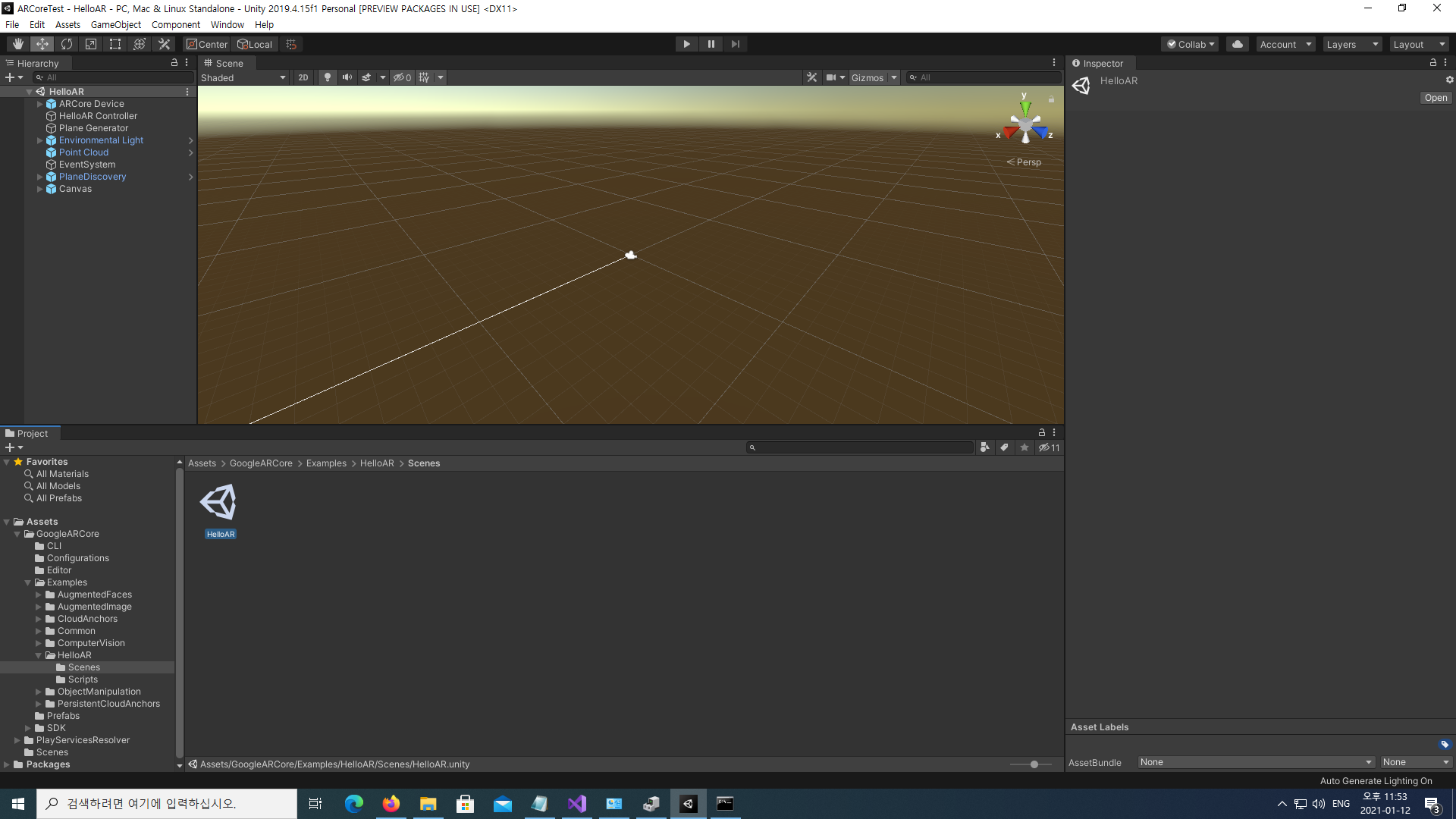Open the Layers dropdown
The image size is (1456, 819).
click(1352, 44)
